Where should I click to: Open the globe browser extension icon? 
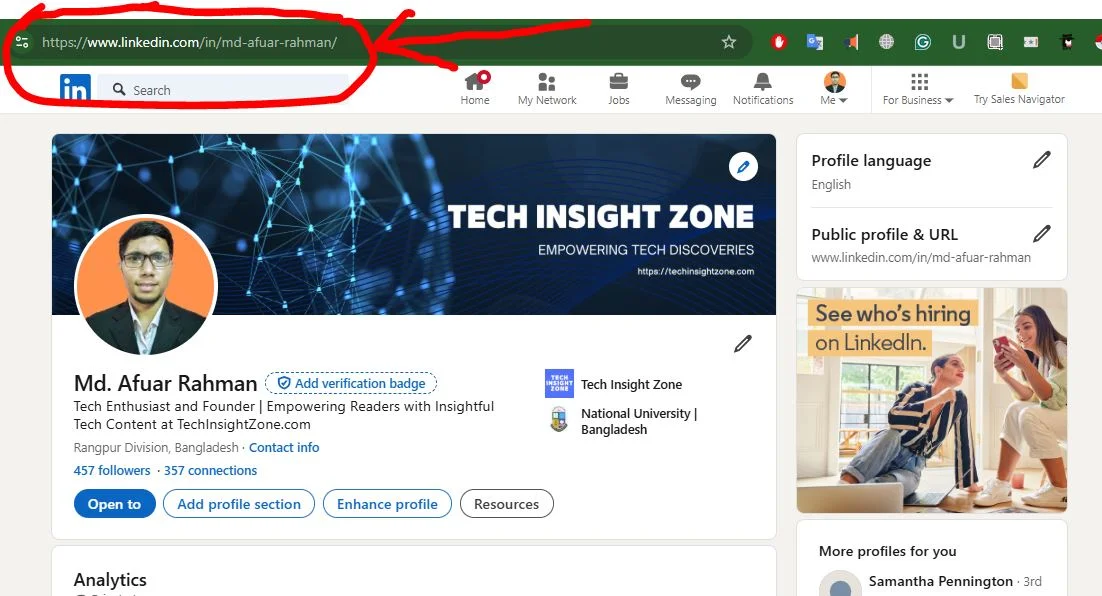886,42
